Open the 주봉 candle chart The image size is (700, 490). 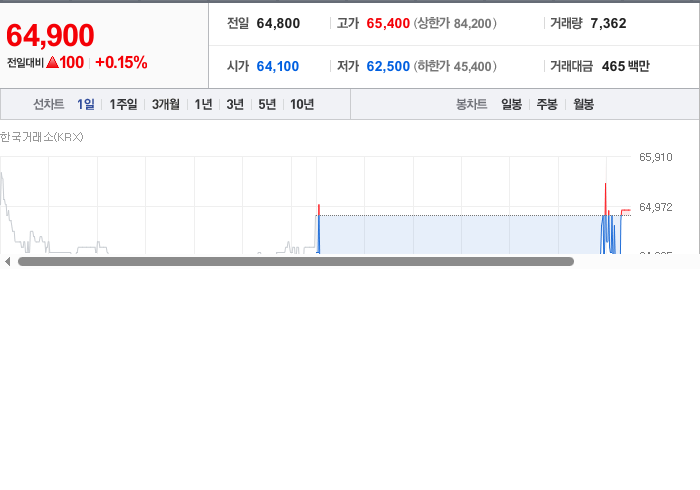pyautogui.click(x=547, y=104)
